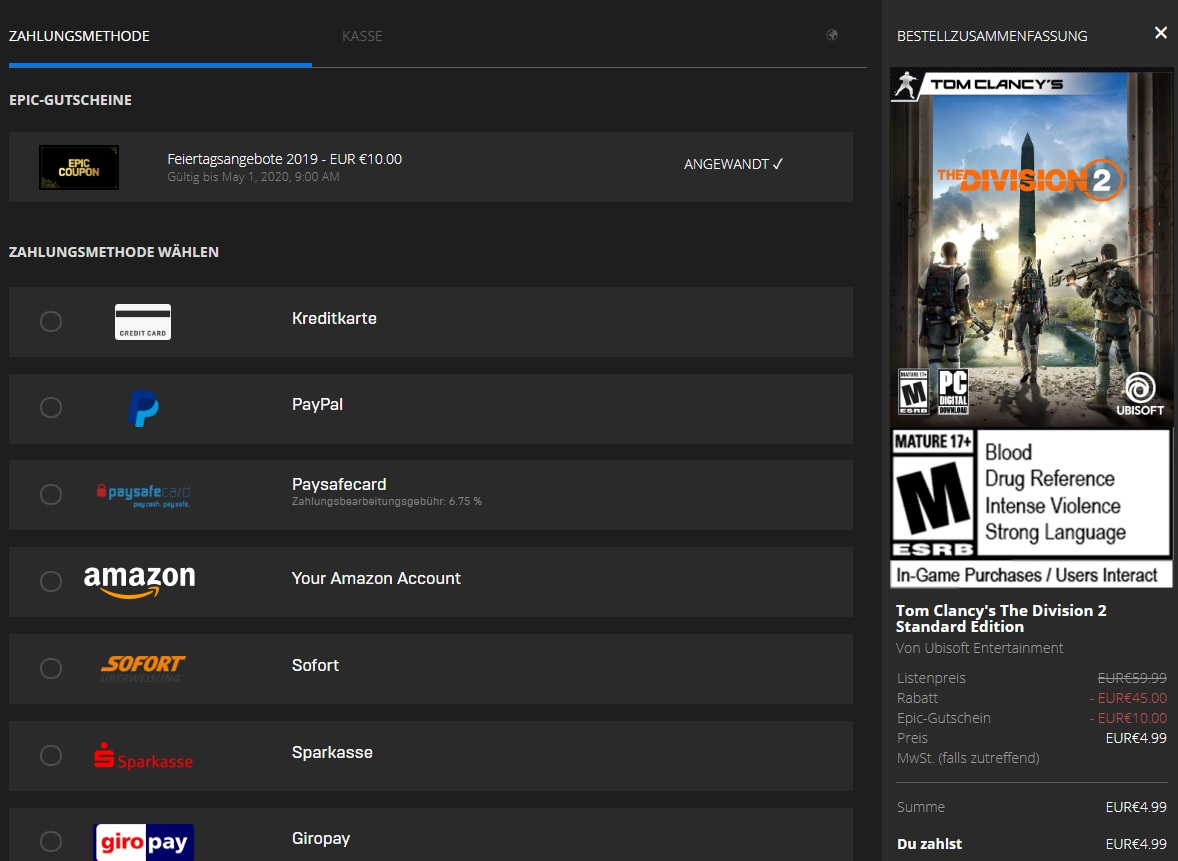
Task: Switch to the Zahlungsmethode tab
Action: (79, 36)
